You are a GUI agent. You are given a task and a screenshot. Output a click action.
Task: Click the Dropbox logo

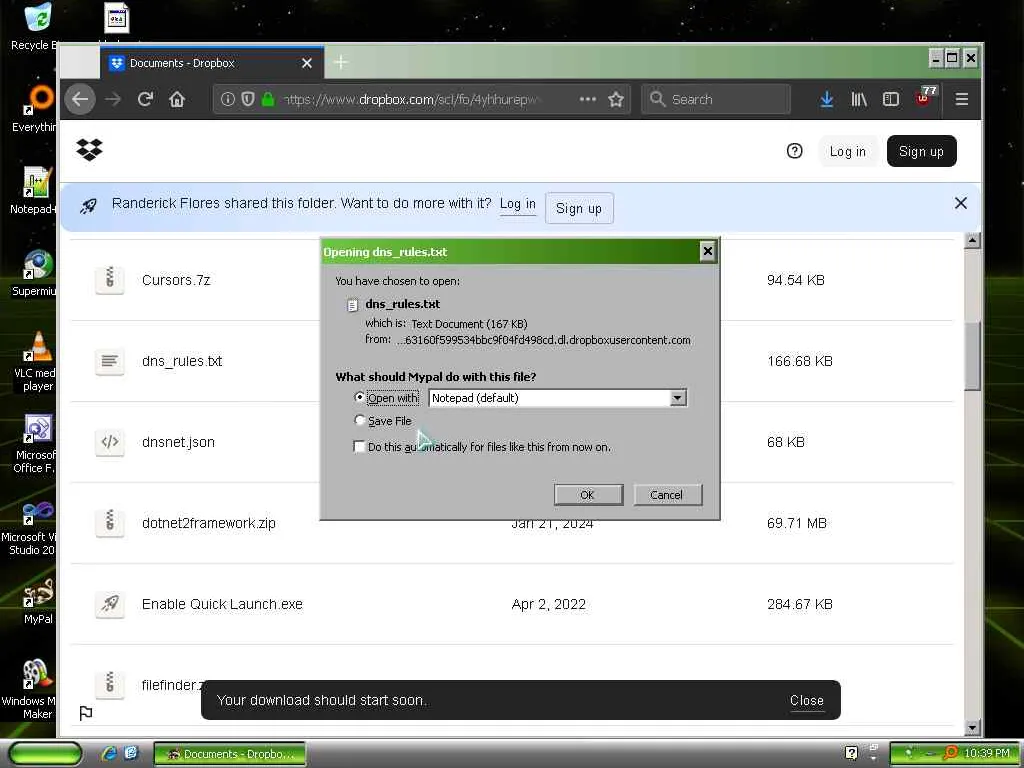89,150
